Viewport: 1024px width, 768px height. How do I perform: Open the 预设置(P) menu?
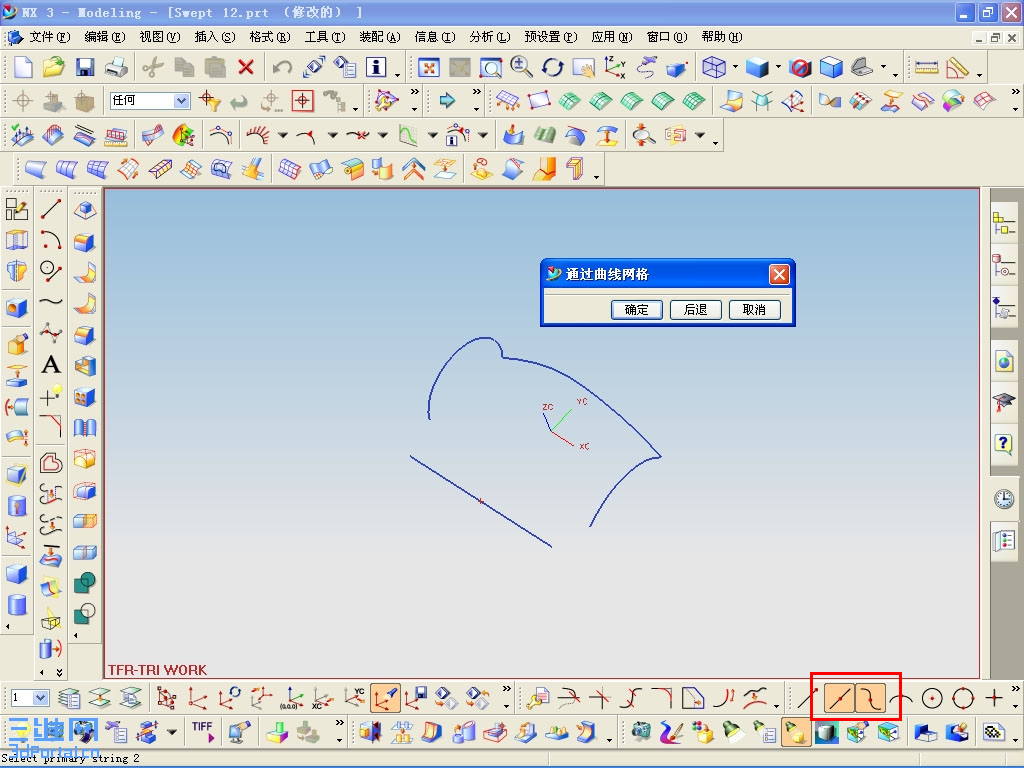point(551,37)
